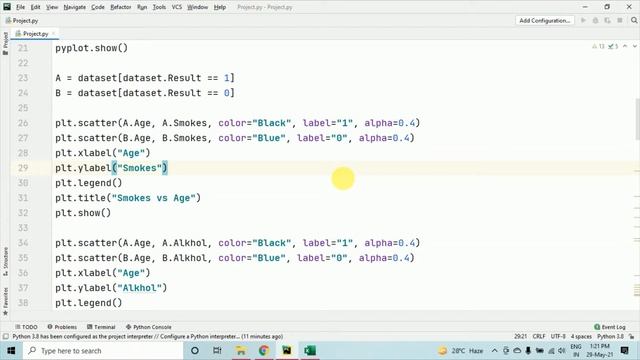
Task: Jump to next highlighted error arrow
Action: (x=635, y=47)
